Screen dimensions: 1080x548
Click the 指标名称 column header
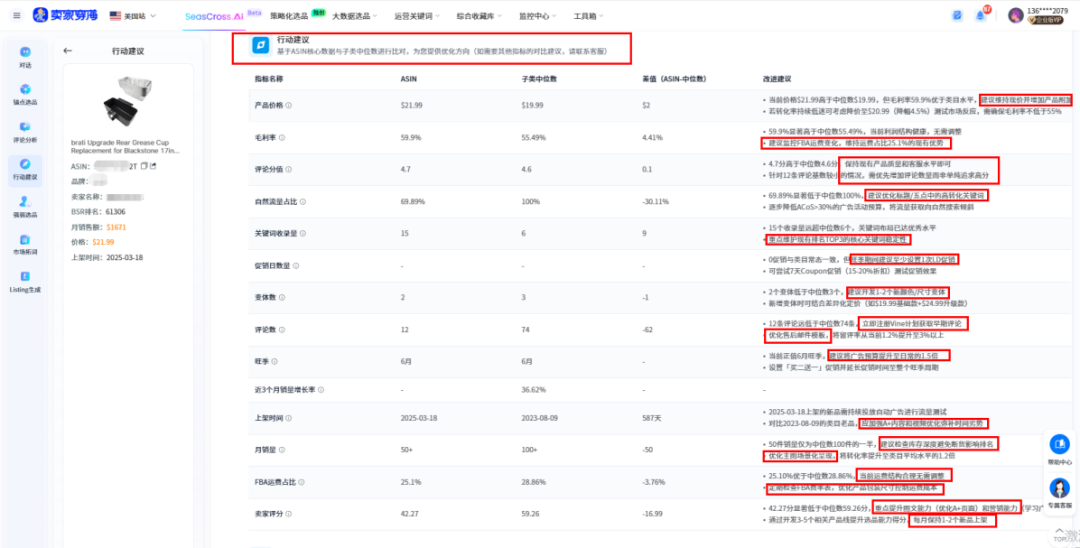click(x=269, y=79)
